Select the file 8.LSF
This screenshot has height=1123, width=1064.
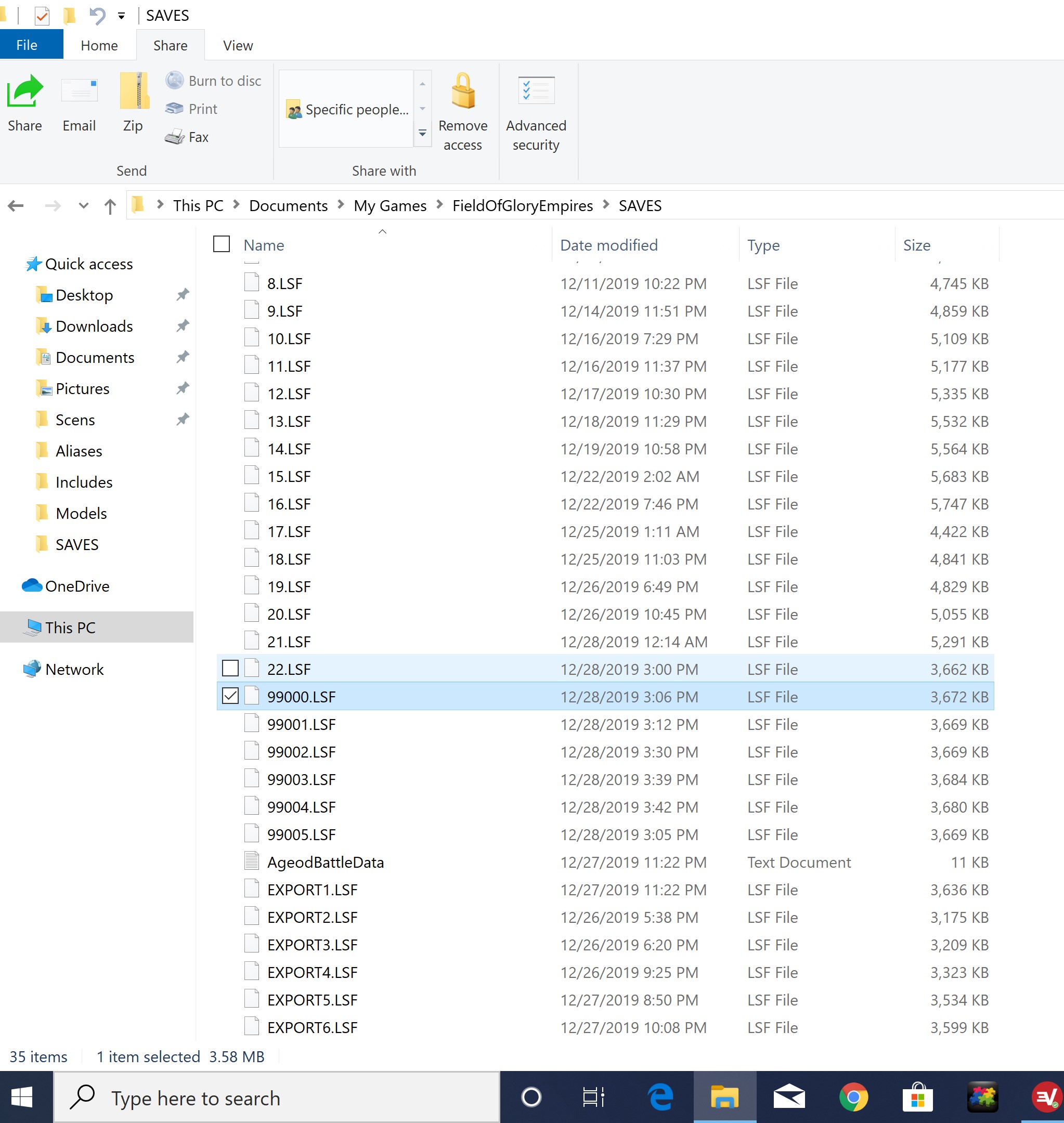click(284, 283)
